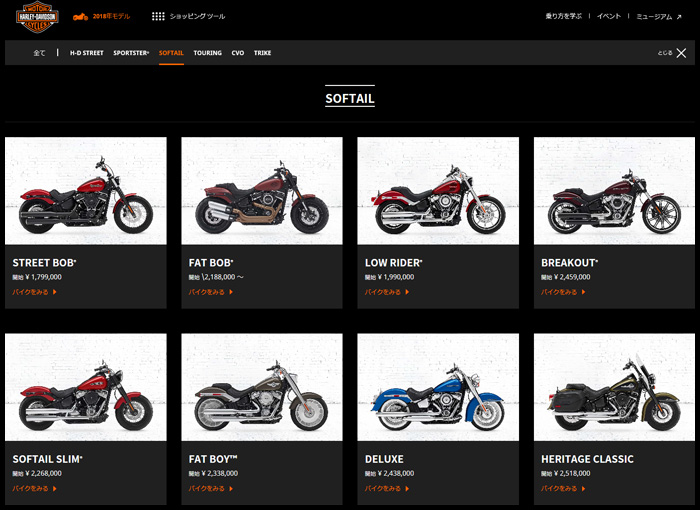Click the FAT BOB title

tap(211, 263)
